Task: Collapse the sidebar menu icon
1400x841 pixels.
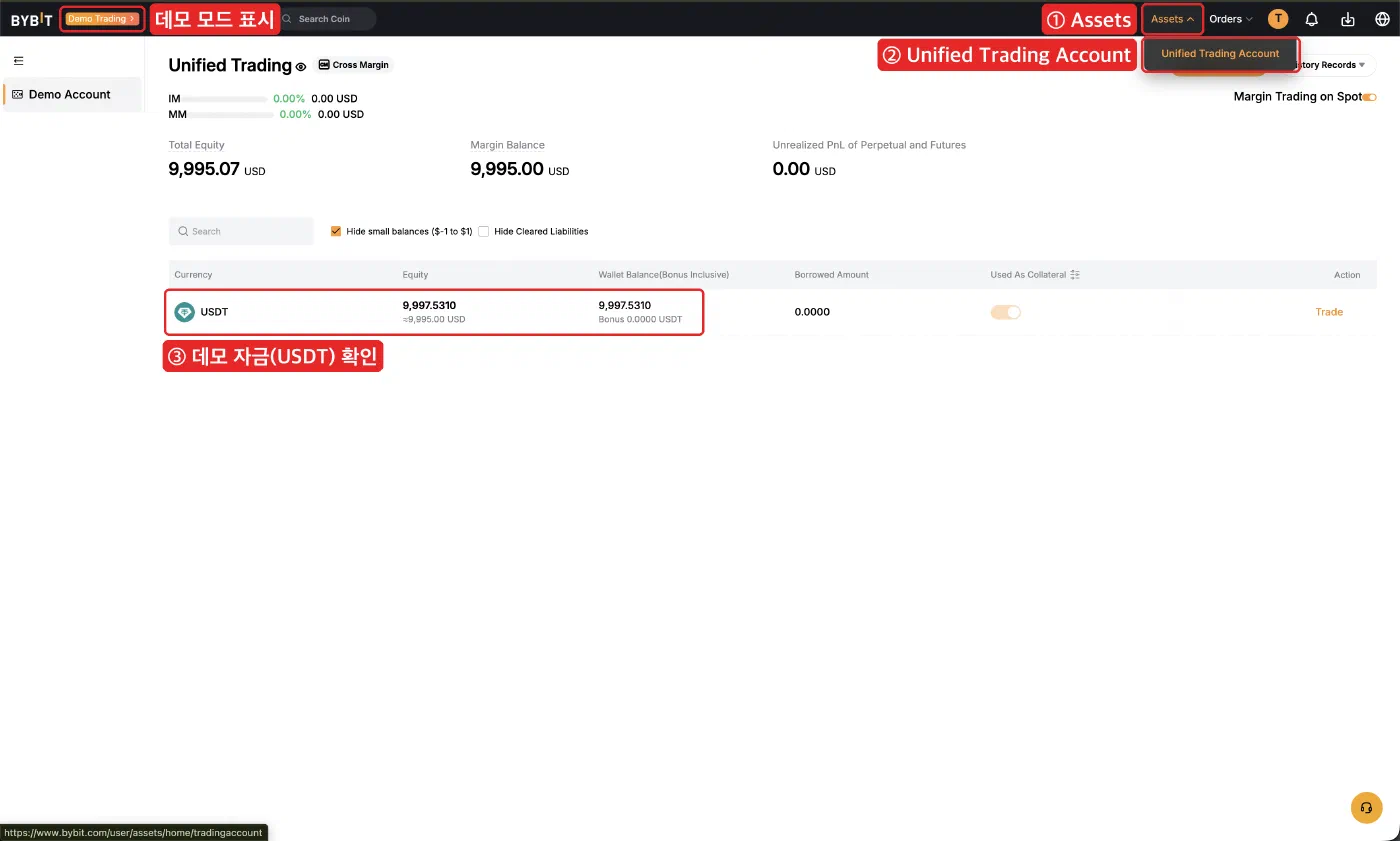Action: tap(18, 61)
